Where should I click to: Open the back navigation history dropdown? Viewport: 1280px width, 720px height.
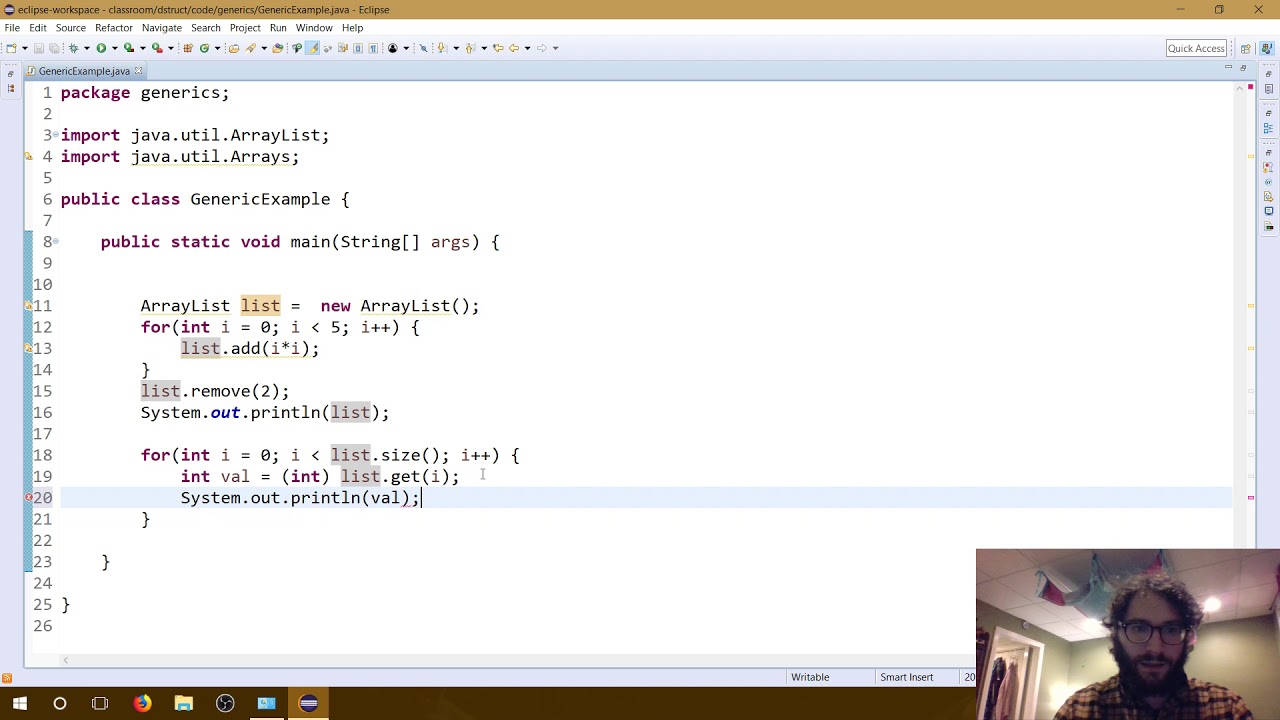527,48
